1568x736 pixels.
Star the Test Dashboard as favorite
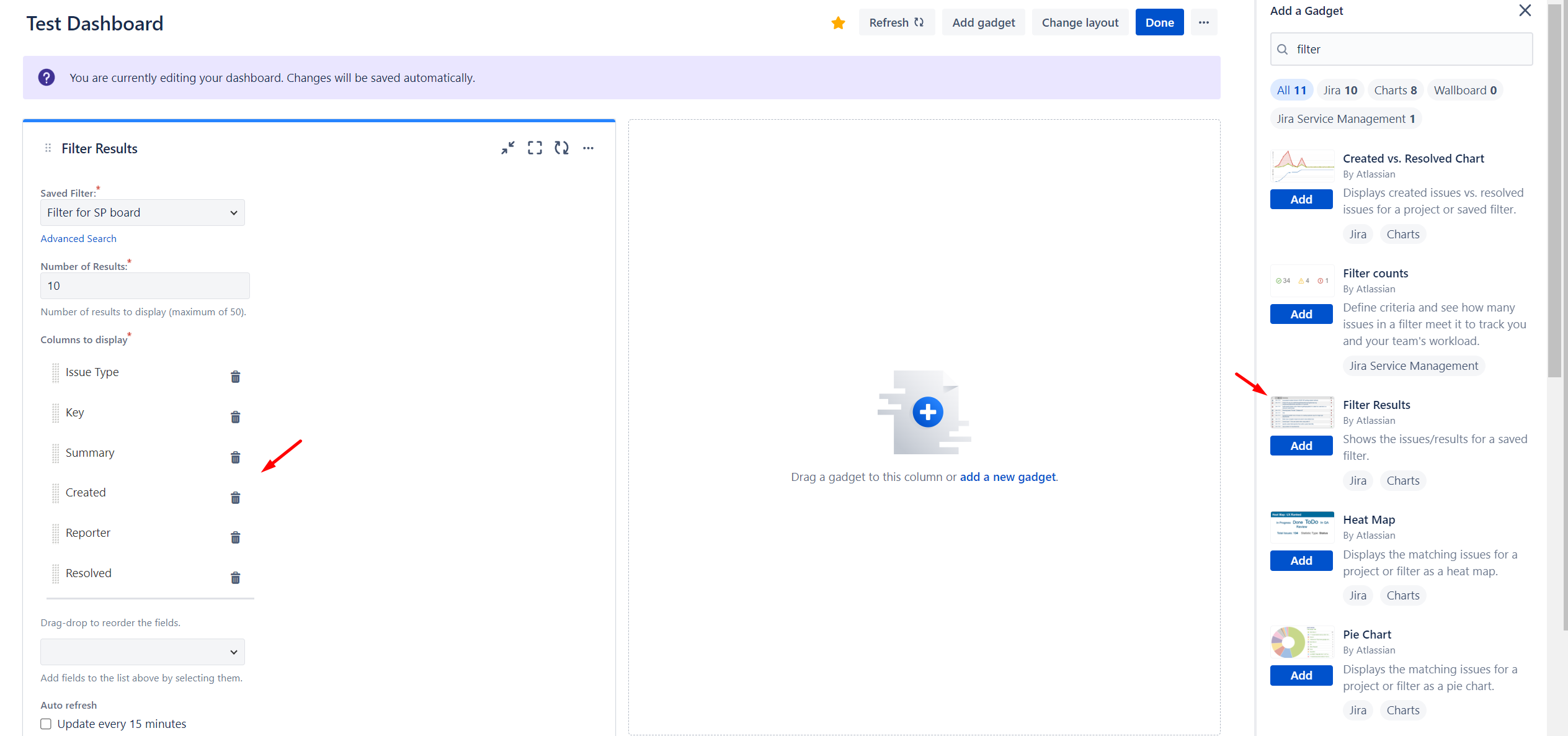tap(838, 22)
